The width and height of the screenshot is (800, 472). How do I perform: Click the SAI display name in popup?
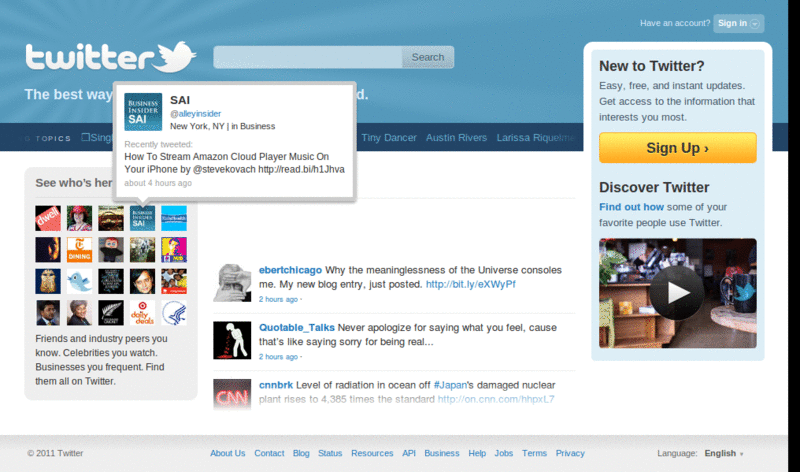pos(180,100)
